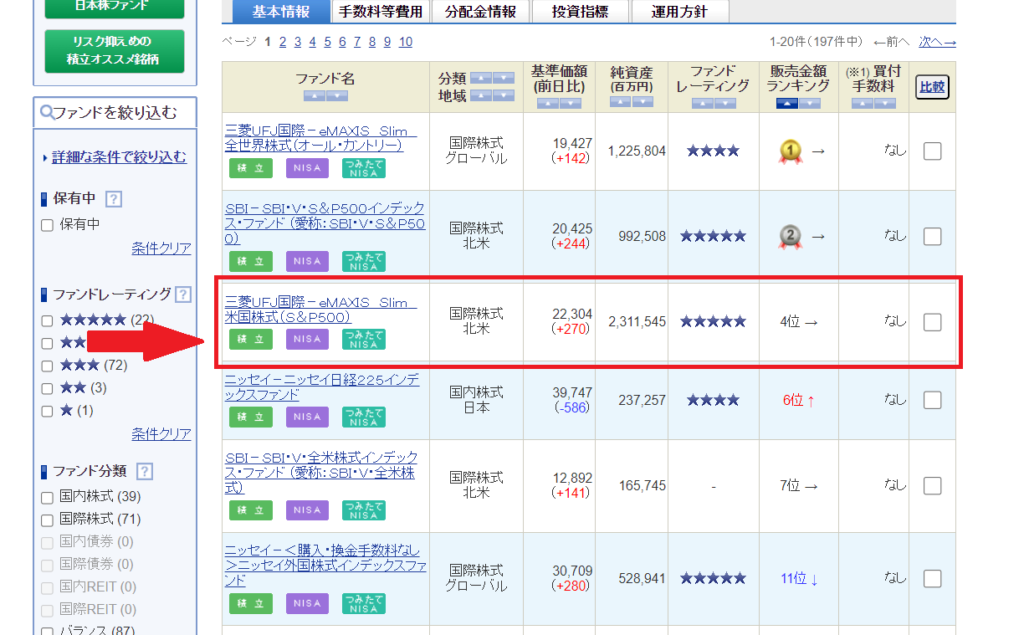Screen dimensions: 1024x635
Task: Tick the 国内株式 (39) checkbox
Action: click(47, 498)
